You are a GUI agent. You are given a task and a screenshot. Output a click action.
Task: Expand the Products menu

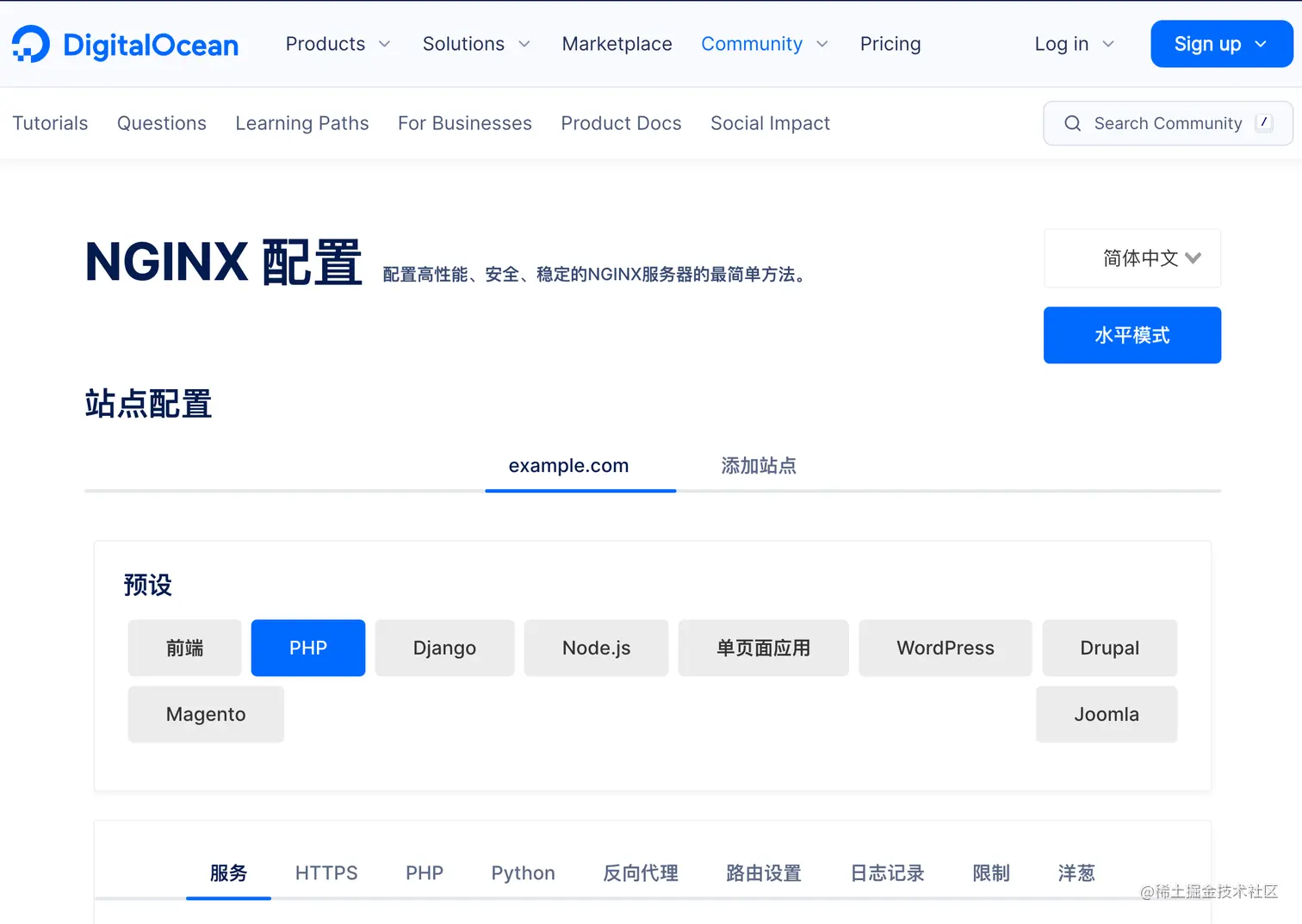click(338, 44)
